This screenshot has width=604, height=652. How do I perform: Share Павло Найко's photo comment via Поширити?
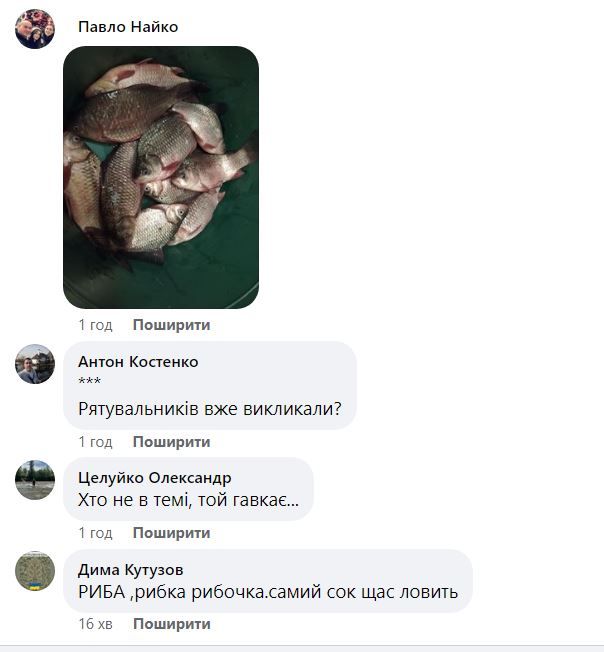click(x=172, y=325)
